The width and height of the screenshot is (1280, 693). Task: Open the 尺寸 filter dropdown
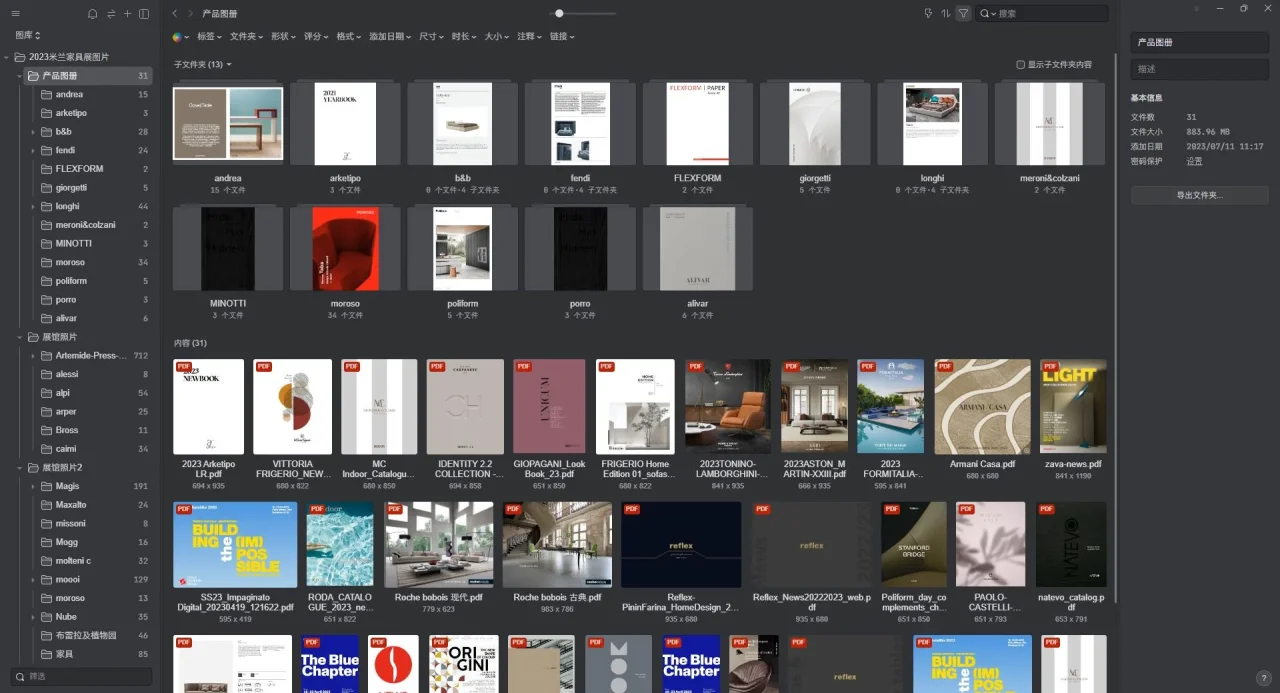pos(432,37)
